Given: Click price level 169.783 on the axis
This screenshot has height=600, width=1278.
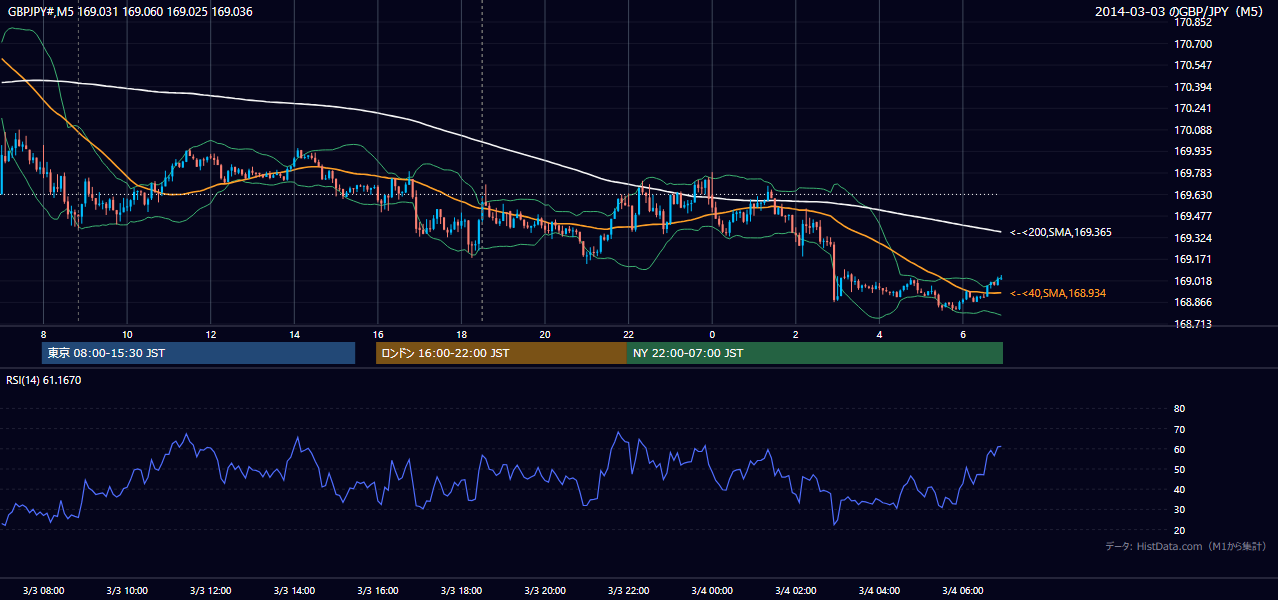Looking at the screenshot, I should 1194,173.
